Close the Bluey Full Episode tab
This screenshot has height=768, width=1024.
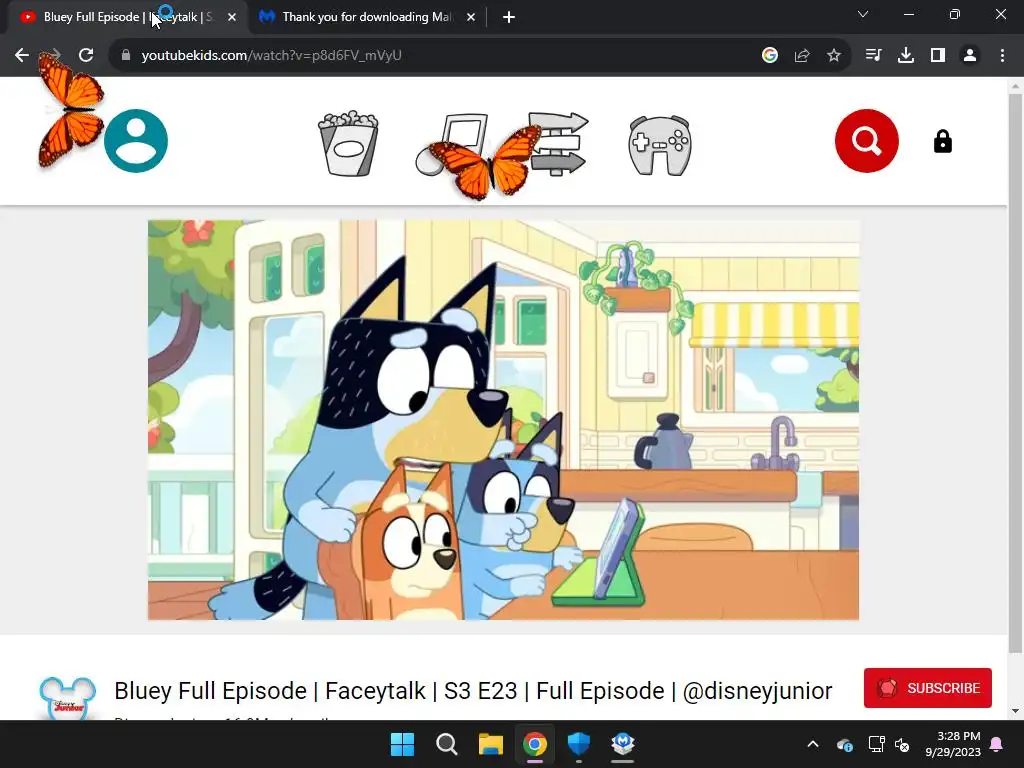[232, 18]
